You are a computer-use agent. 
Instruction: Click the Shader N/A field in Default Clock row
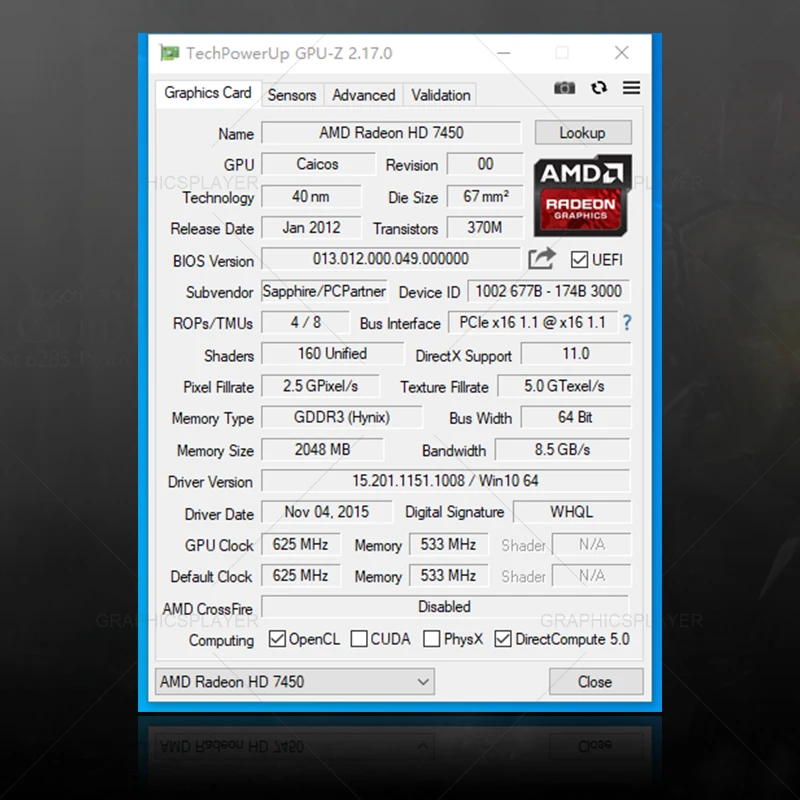pyautogui.click(x=592, y=576)
